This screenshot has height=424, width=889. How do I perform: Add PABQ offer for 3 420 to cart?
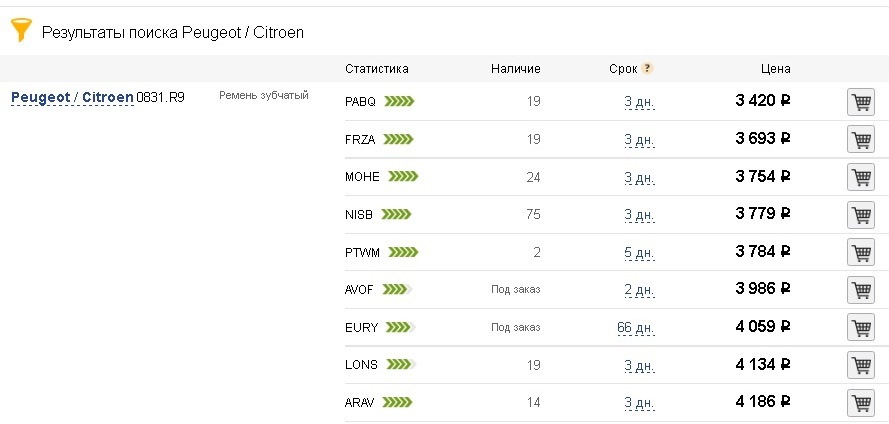861,102
